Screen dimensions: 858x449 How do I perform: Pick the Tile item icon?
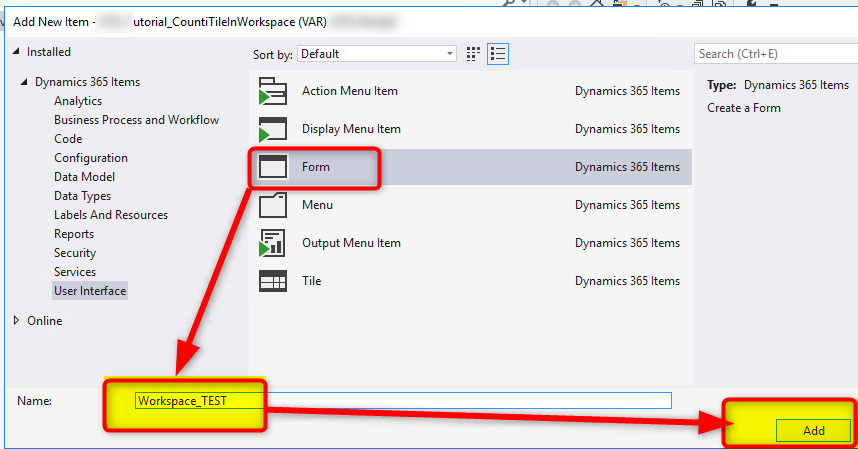pyautogui.click(x=273, y=281)
